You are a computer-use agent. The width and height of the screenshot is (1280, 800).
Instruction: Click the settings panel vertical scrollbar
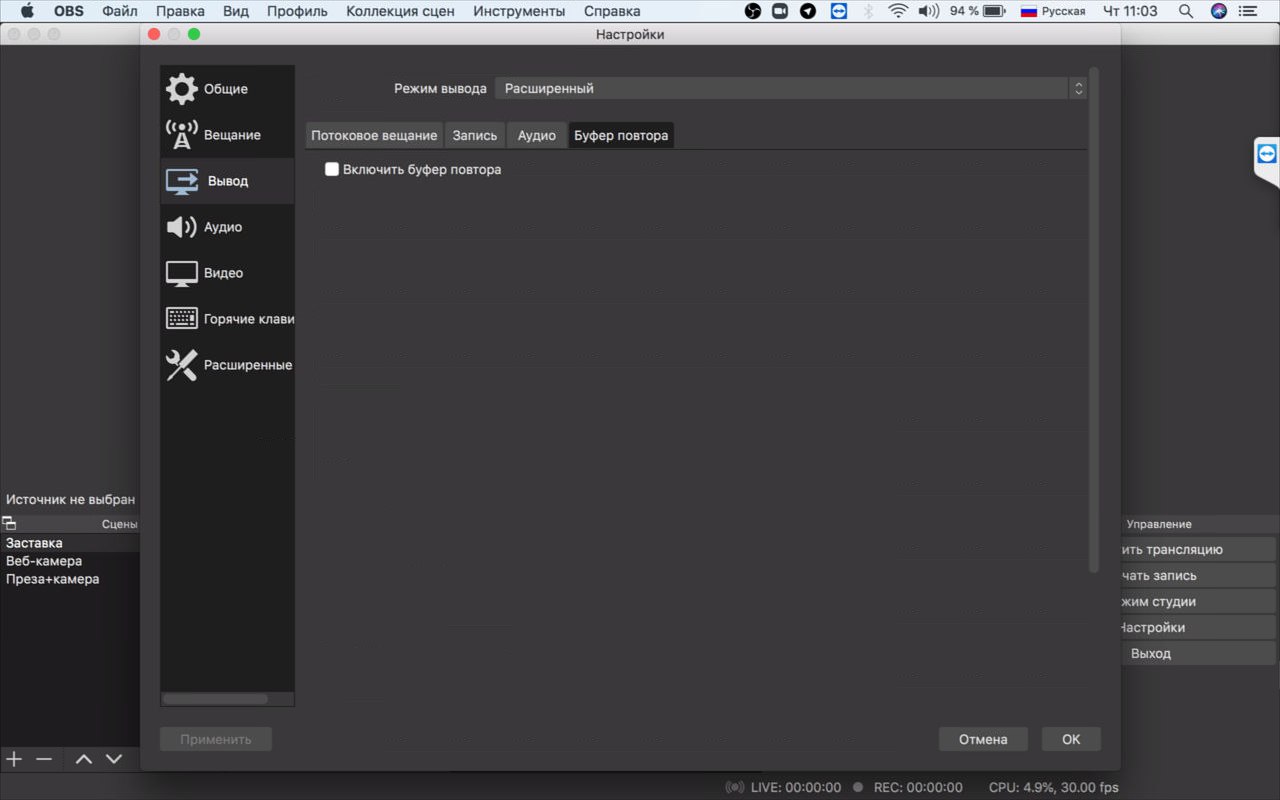point(1094,320)
